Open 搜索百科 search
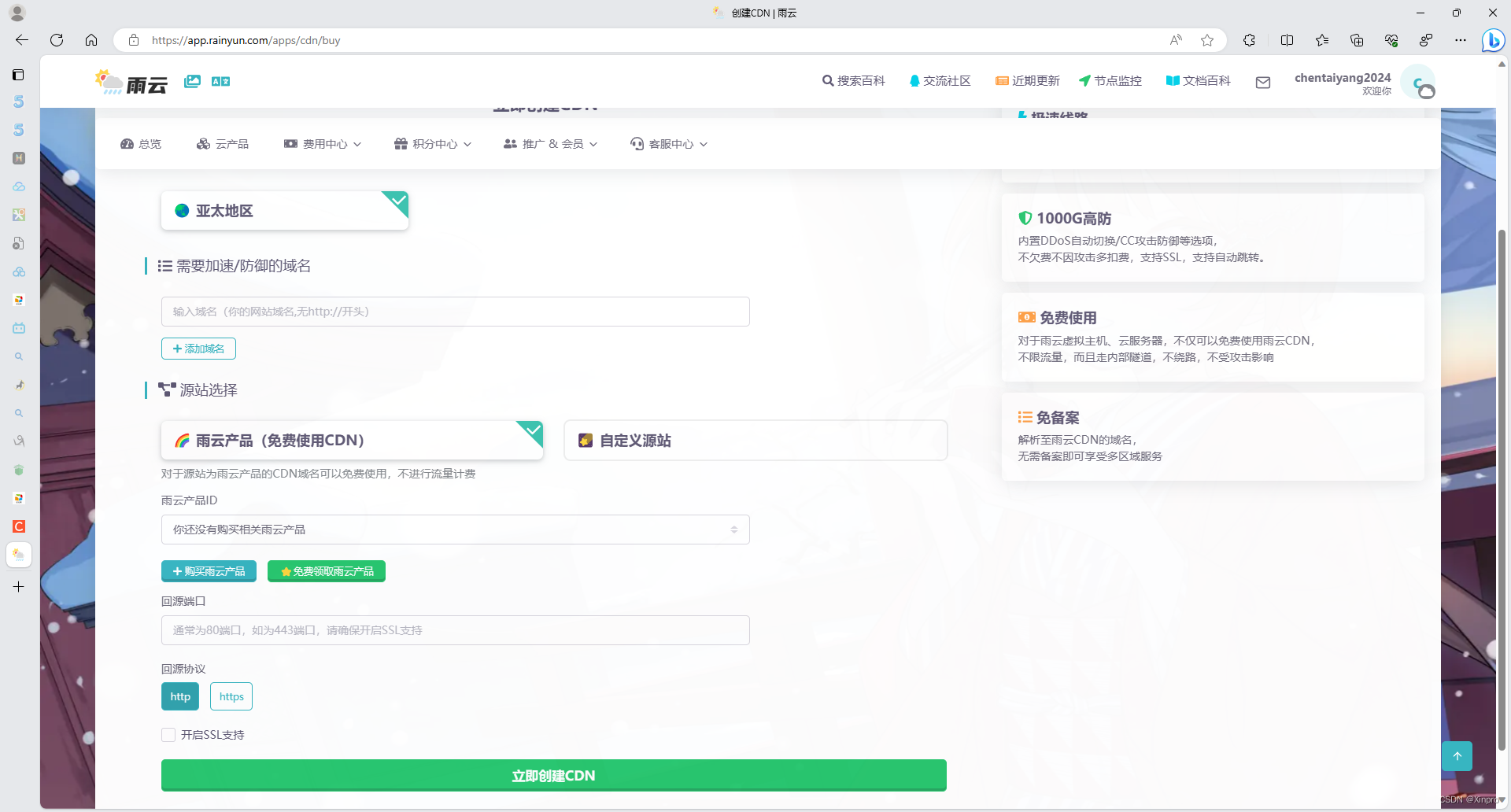Viewport: 1511px width, 812px height. pyautogui.click(x=853, y=81)
